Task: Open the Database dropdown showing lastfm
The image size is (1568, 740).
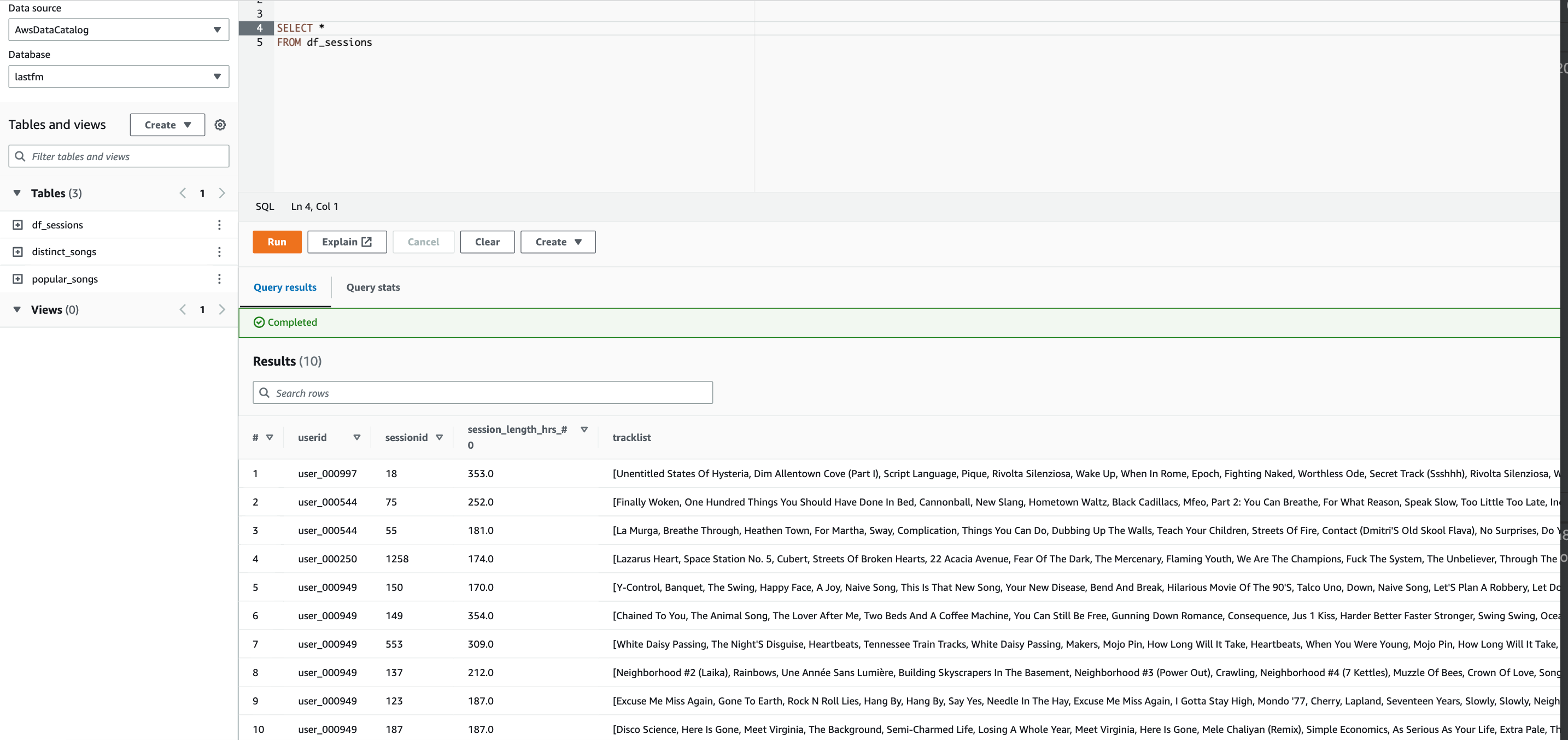Action: click(x=119, y=77)
